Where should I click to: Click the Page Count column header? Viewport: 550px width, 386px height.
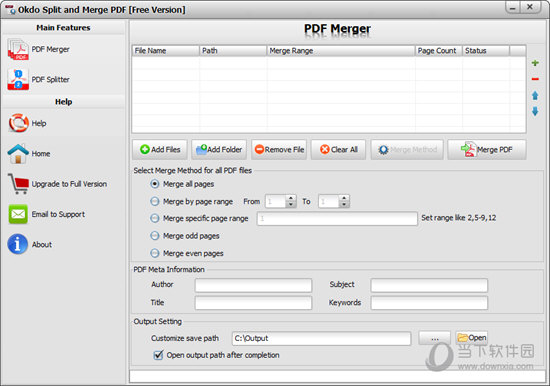(x=438, y=51)
